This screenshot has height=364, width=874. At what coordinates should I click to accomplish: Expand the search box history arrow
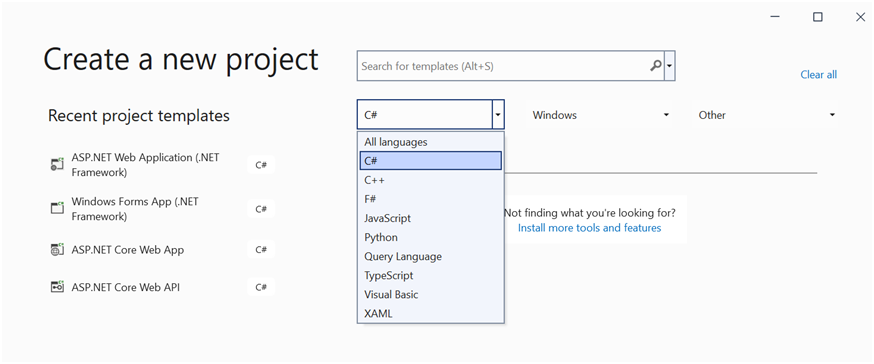(669, 66)
